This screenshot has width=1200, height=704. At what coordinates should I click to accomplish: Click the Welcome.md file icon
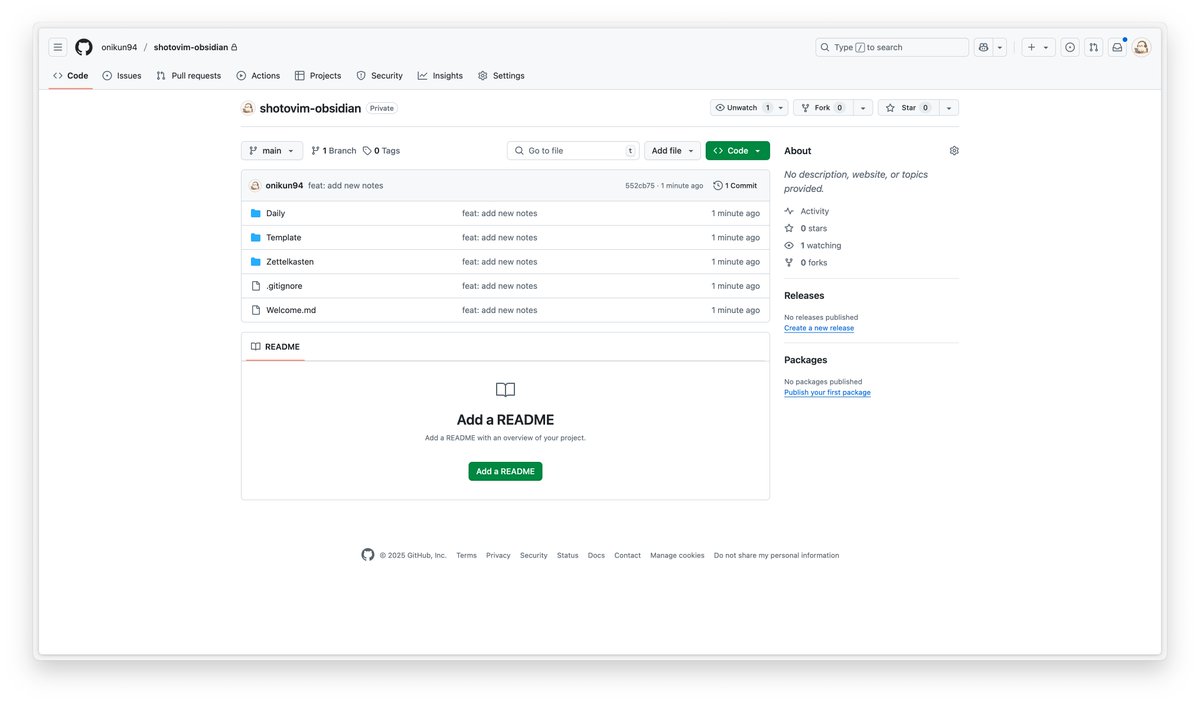tap(256, 310)
